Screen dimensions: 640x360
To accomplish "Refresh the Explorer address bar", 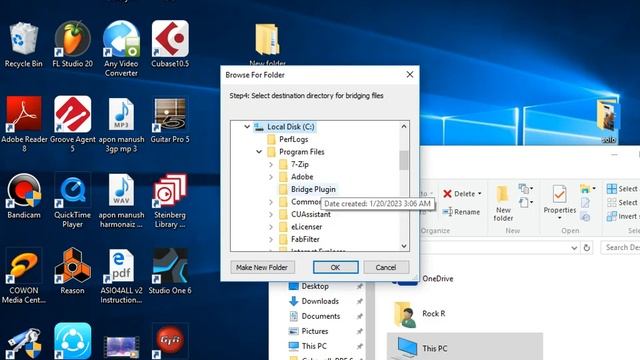I will [x=587, y=248].
